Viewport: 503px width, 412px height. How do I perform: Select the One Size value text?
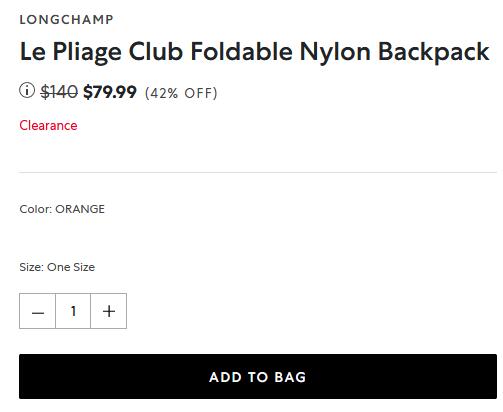pos(71,267)
